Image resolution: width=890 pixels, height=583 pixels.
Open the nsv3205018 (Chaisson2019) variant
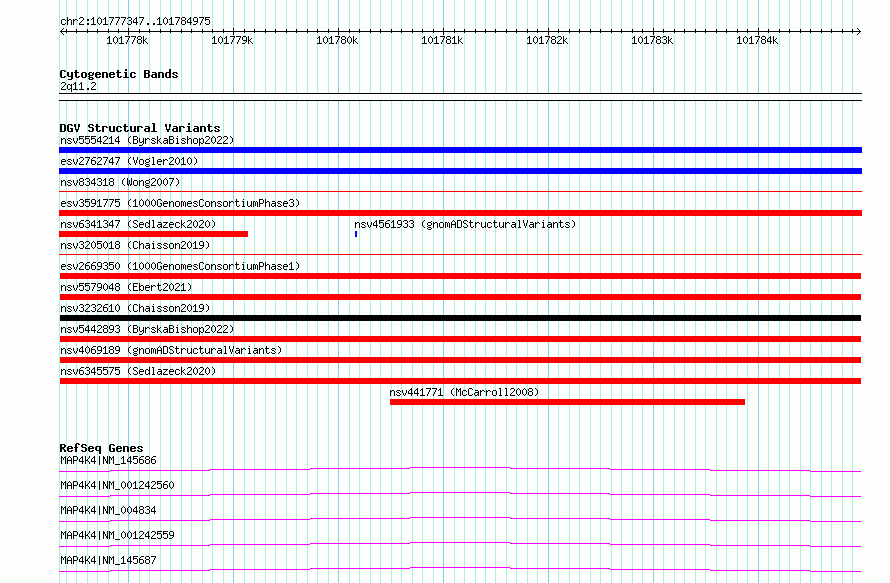point(135,245)
